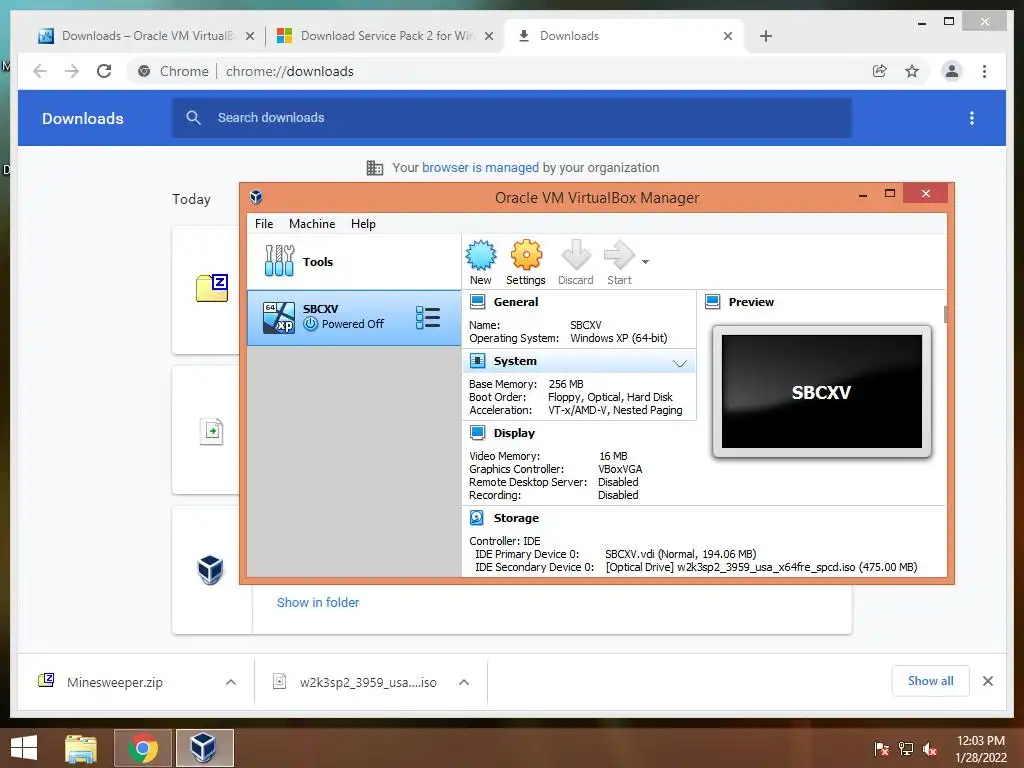
Task: Click the Storage section disk icon
Action: pos(477,517)
